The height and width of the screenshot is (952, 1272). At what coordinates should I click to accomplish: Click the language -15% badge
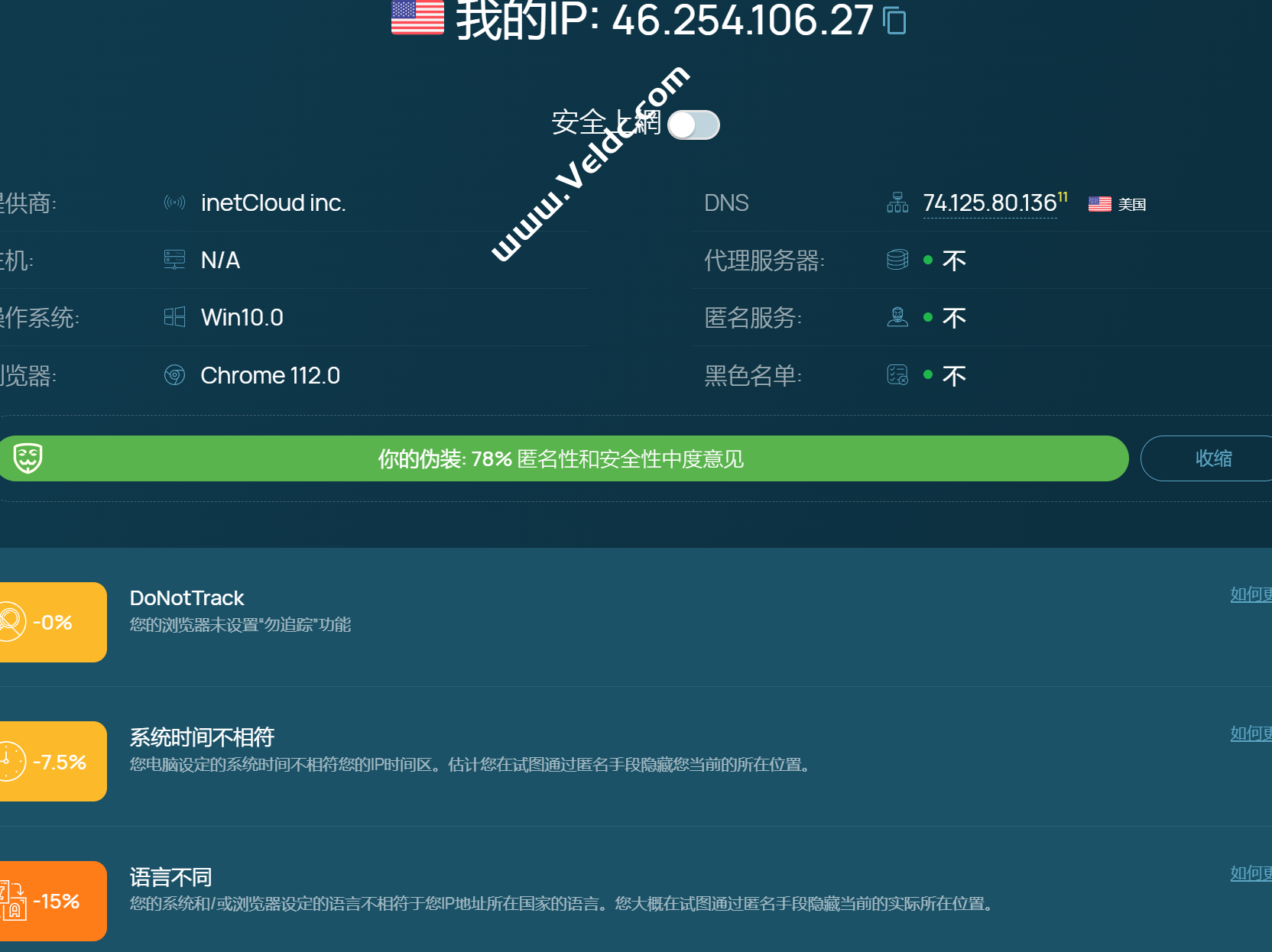point(52,901)
